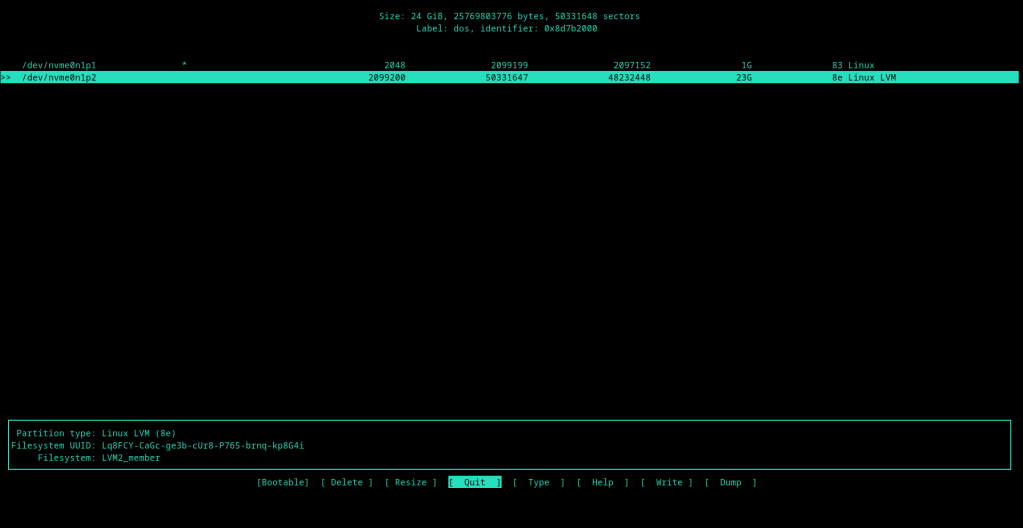Activate the highlighted Quit option
This screenshot has height=528, width=1023.
pyautogui.click(x=474, y=482)
